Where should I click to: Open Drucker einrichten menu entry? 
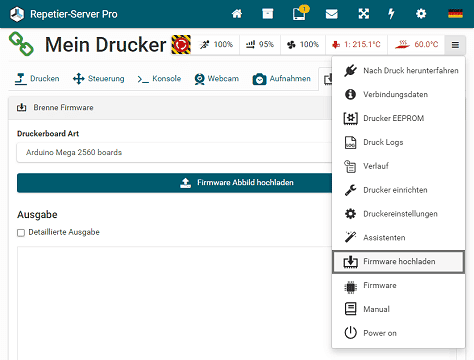coord(398,190)
